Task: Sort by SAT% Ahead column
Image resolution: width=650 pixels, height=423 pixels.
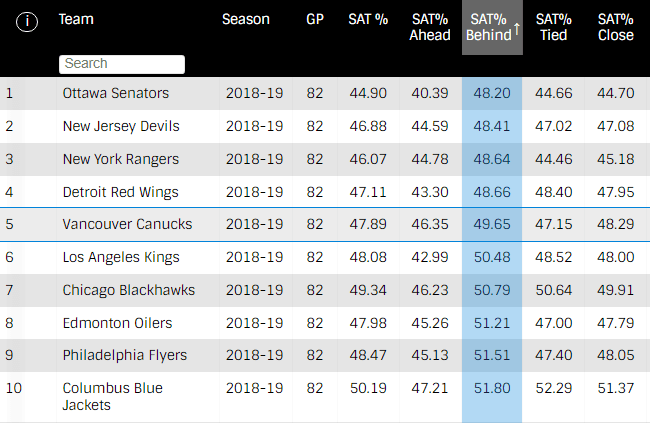Action: point(430,27)
